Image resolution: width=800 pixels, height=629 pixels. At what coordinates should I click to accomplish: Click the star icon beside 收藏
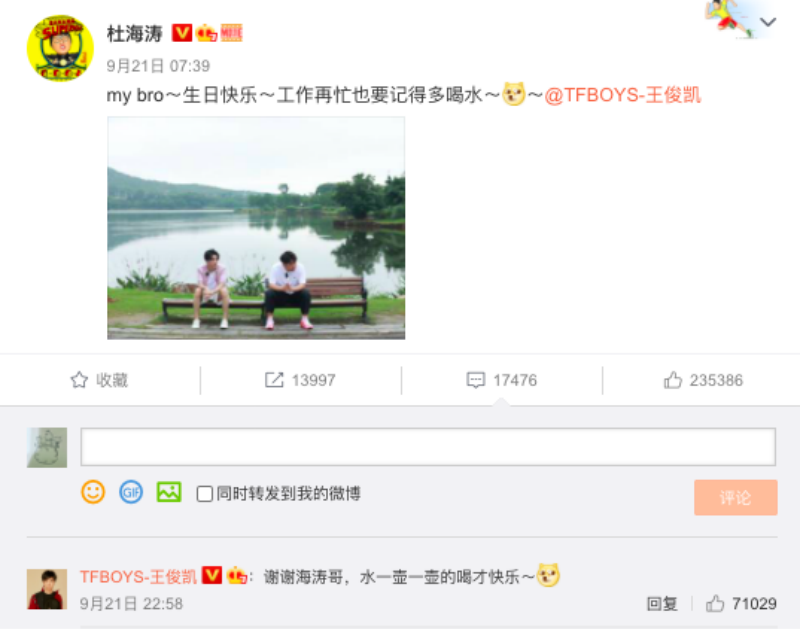[x=79, y=380]
